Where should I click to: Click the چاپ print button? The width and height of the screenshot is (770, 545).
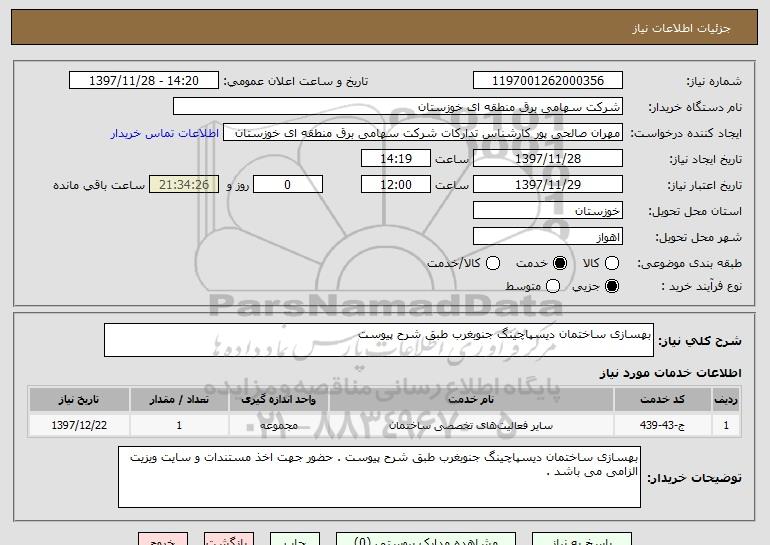[294, 538]
